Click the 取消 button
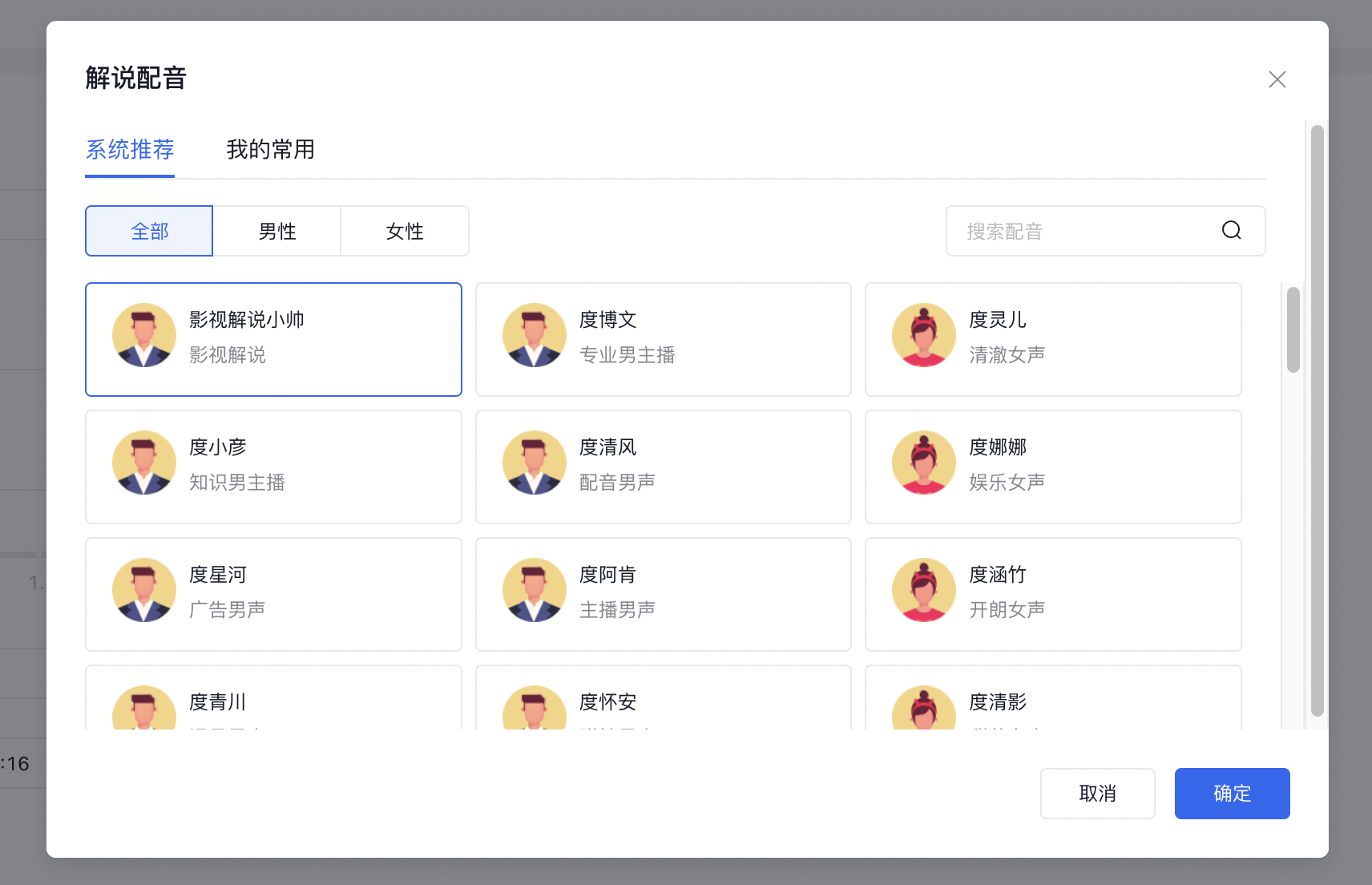Image resolution: width=1372 pixels, height=885 pixels. pyautogui.click(x=1097, y=794)
